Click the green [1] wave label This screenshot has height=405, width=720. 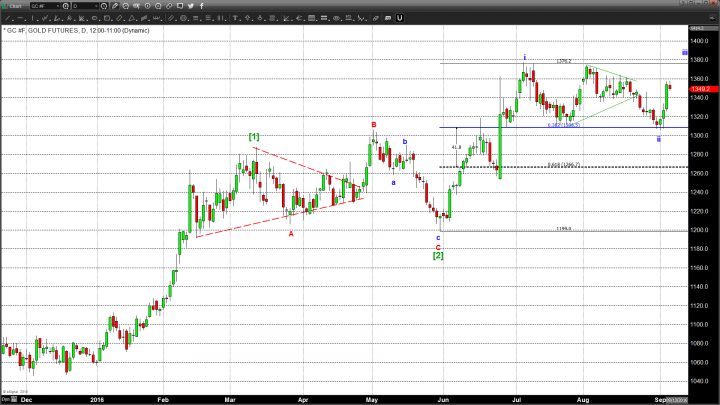point(254,136)
